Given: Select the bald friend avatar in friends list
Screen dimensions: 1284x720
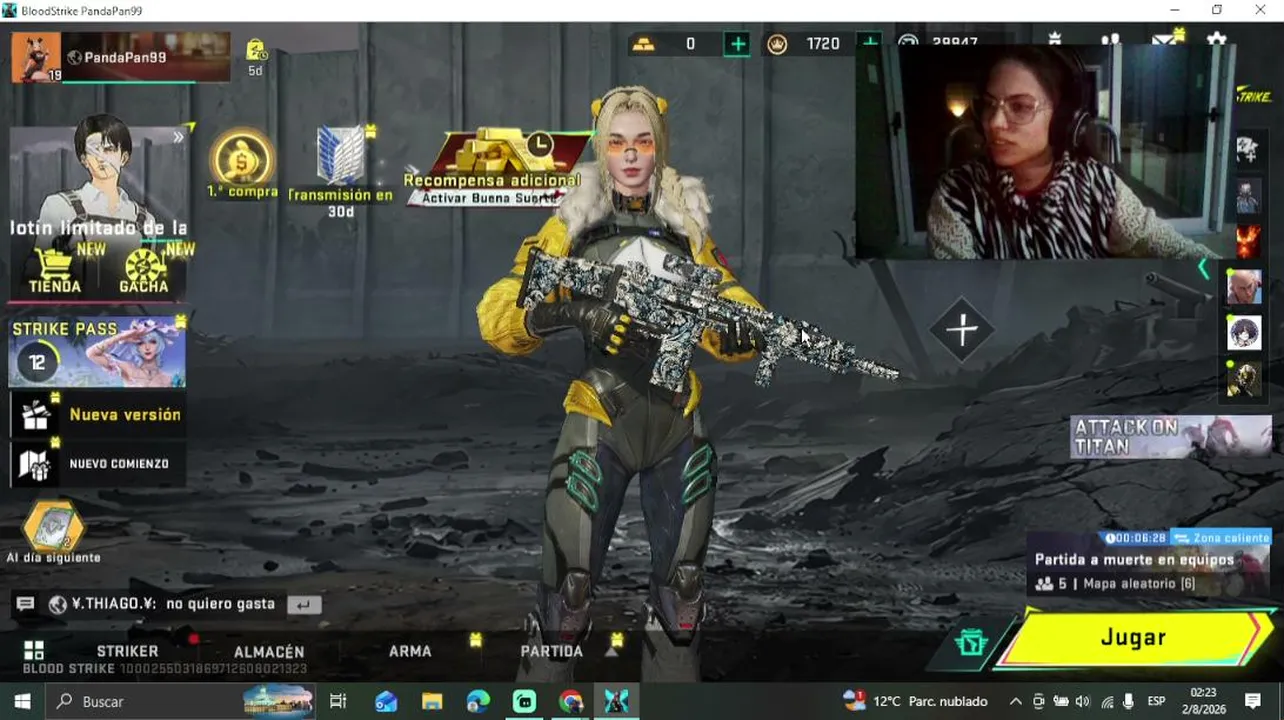Looking at the screenshot, I should pyautogui.click(x=1244, y=288).
